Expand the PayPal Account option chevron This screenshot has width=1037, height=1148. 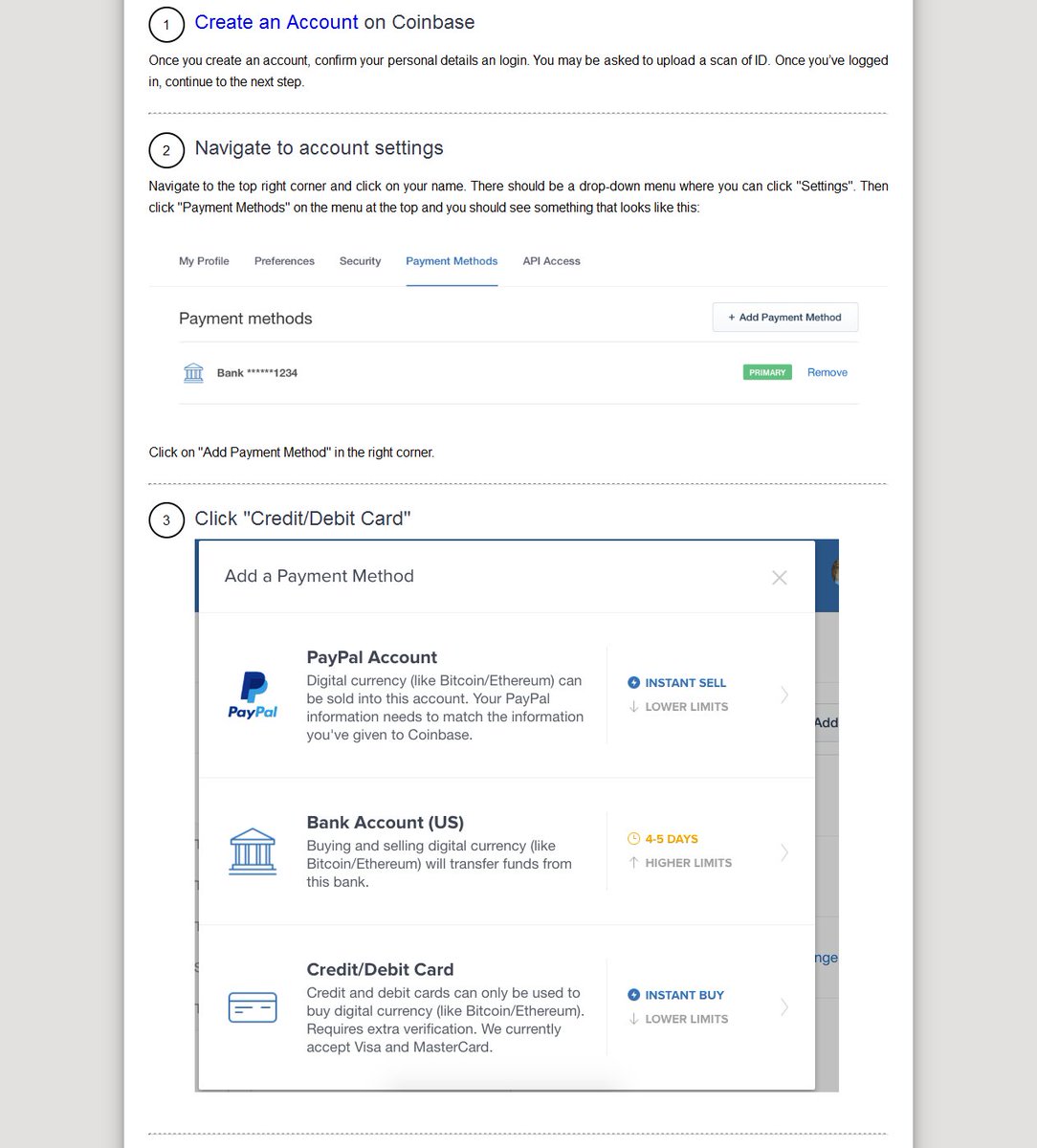coord(784,695)
